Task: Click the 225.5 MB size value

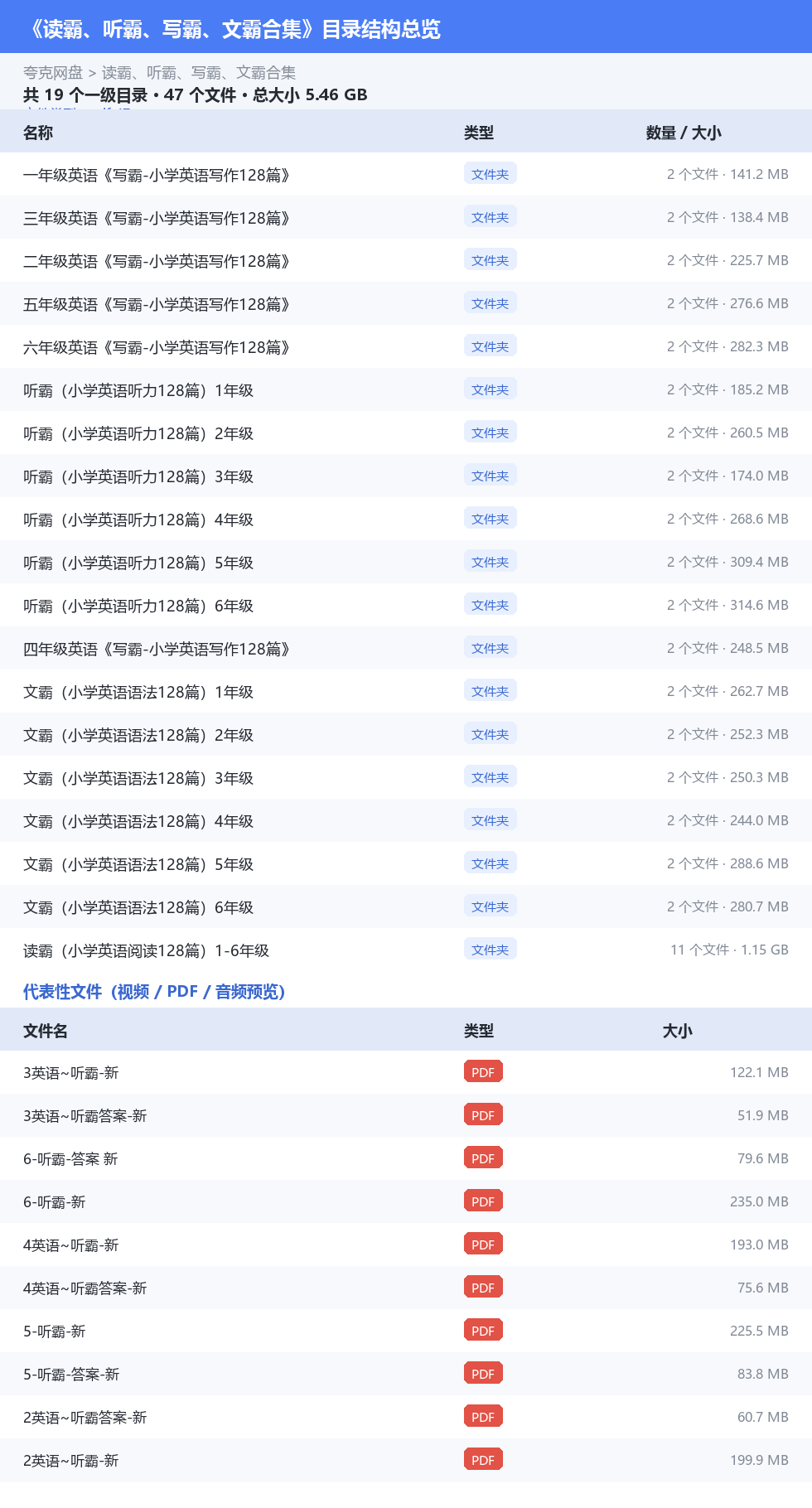Action: point(759,1331)
